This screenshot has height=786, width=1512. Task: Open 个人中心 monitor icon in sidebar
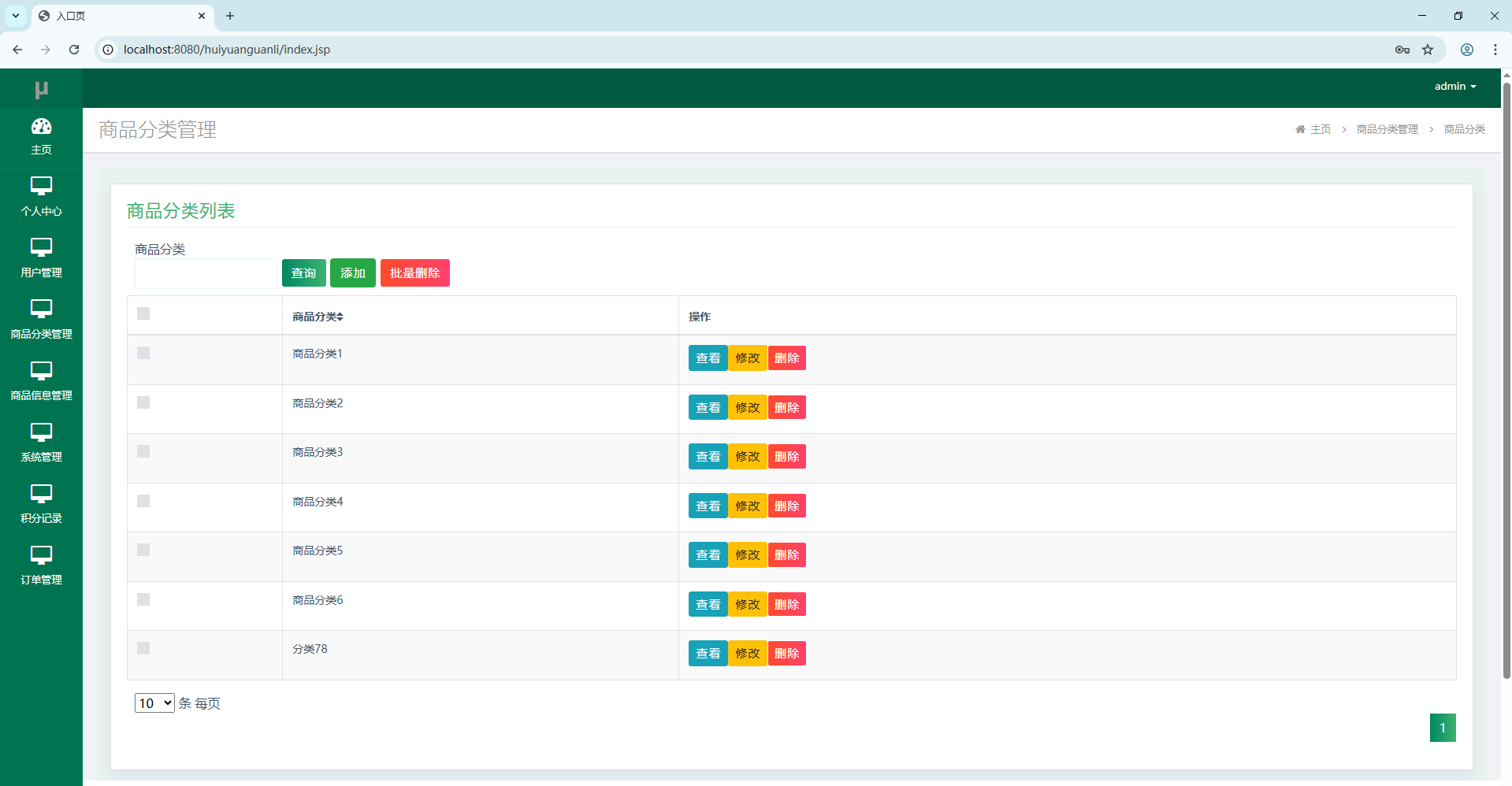(x=41, y=186)
